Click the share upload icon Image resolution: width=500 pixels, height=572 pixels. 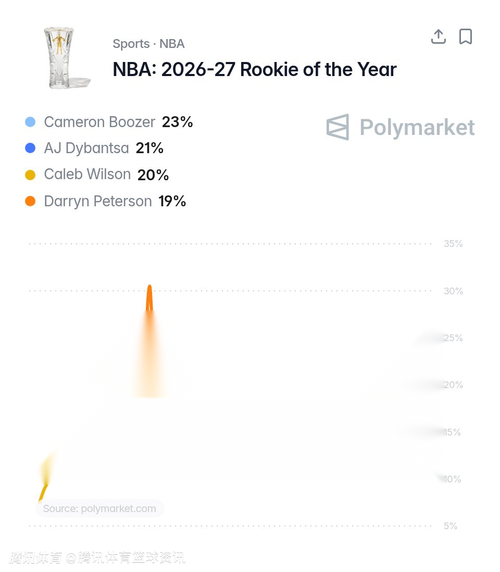[438, 36]
